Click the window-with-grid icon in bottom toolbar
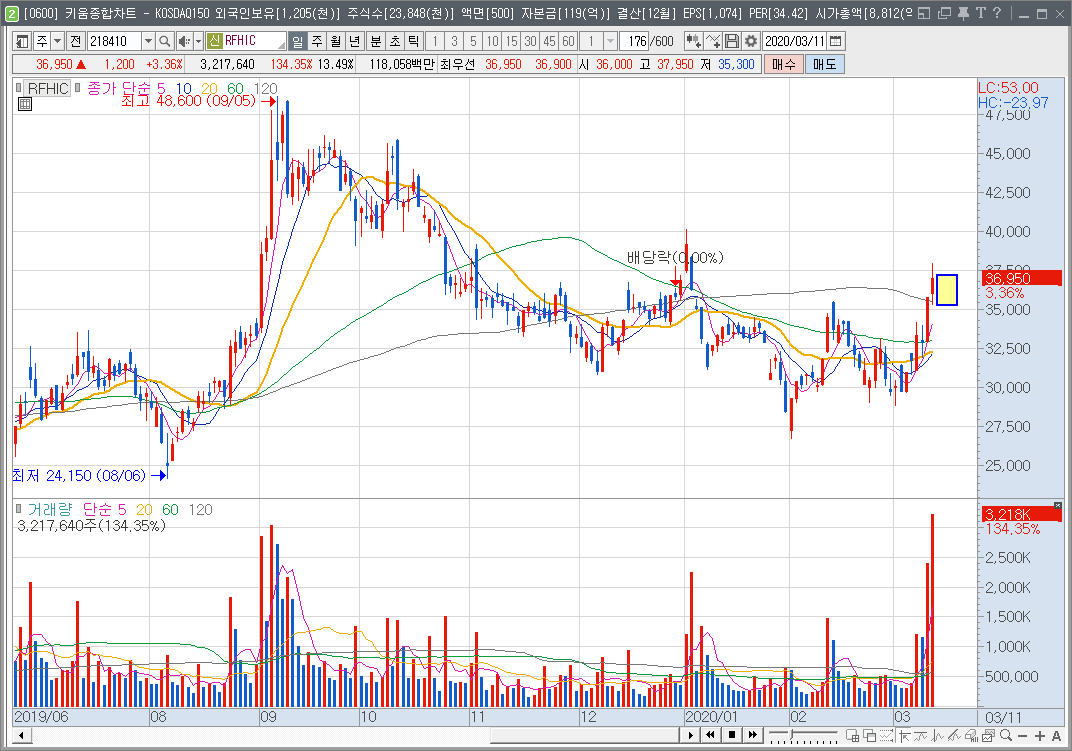This screenshot has height=751, width=1072. pos(853,735)
